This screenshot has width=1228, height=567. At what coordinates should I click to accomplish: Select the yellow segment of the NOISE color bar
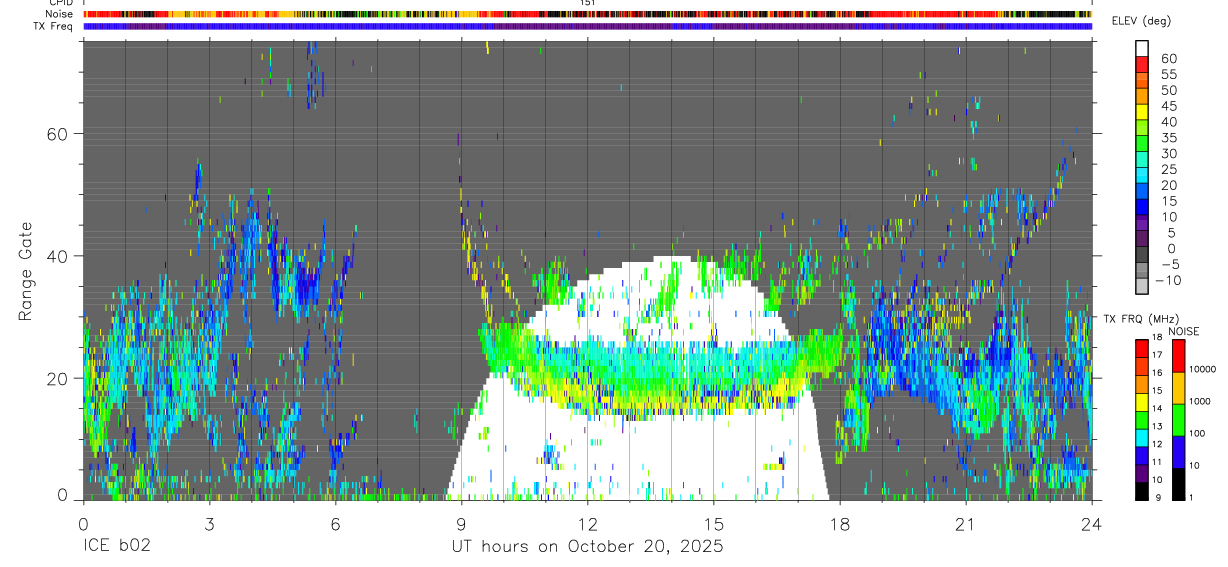pyautogui.click(x=1178, y=388)
